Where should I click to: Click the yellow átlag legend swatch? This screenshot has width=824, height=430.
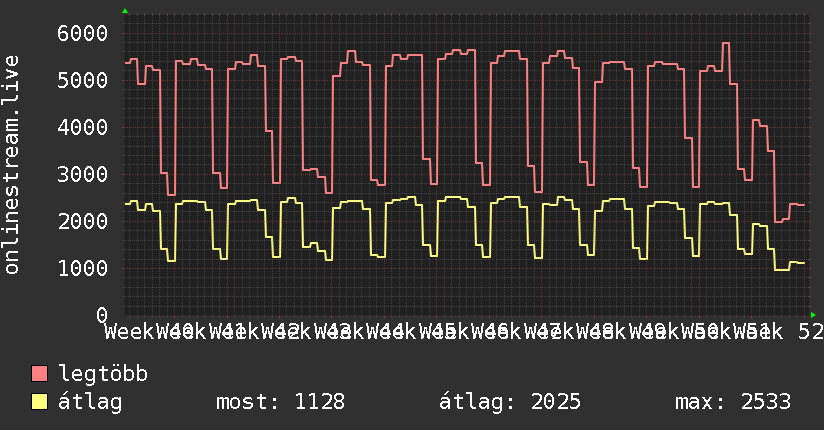[39, 402]
